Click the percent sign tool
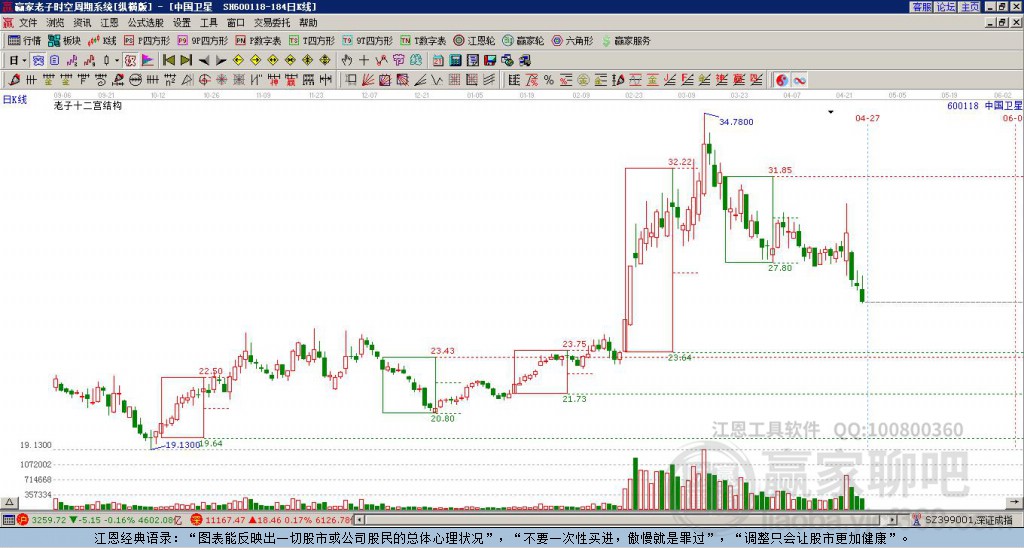This screenshot has height=548, width=1024. pos(549,80)
